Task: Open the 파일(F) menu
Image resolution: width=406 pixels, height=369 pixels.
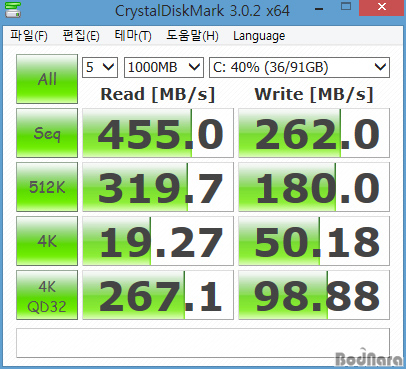Action: (x=29, y=36)
